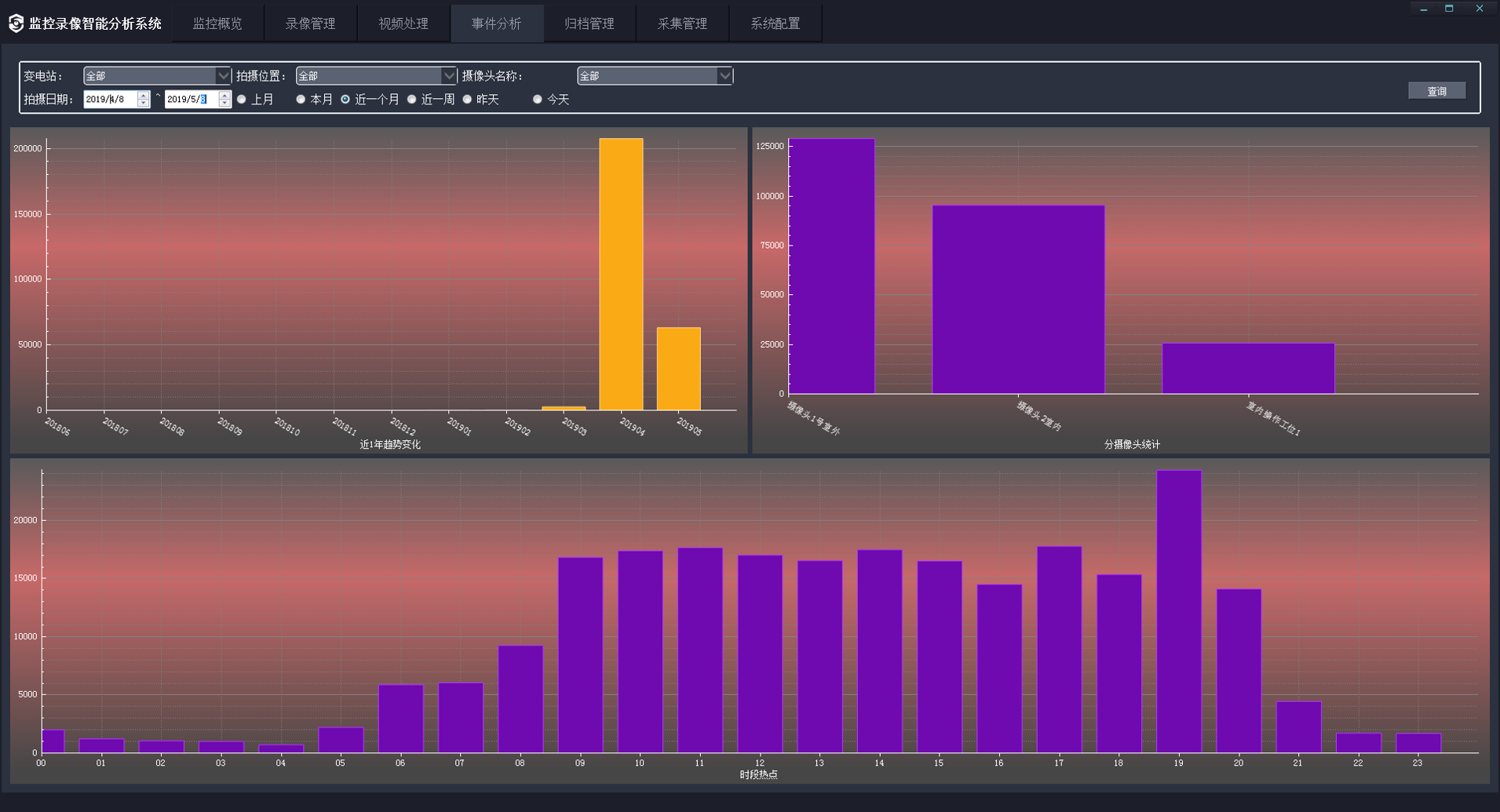
Task: Select the 本月 radio button
Action: click(301, 99)
